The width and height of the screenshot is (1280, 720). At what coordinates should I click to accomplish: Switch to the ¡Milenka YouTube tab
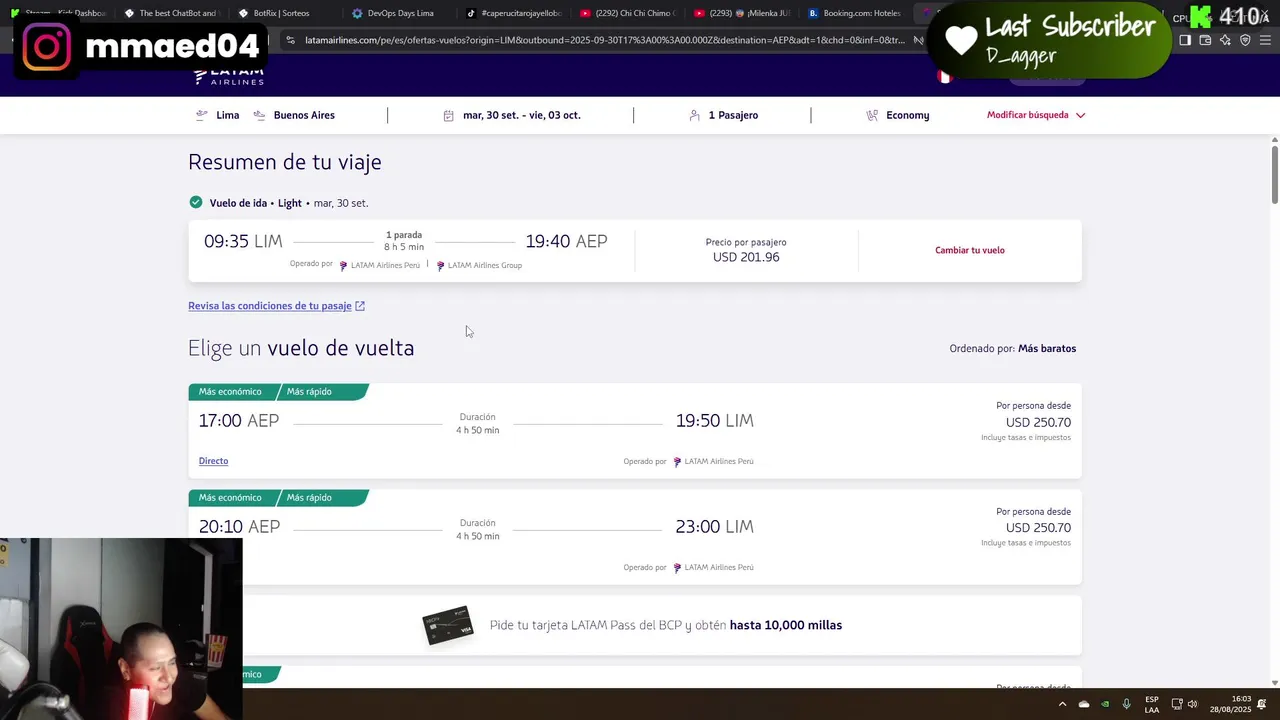tap(742, 13)
